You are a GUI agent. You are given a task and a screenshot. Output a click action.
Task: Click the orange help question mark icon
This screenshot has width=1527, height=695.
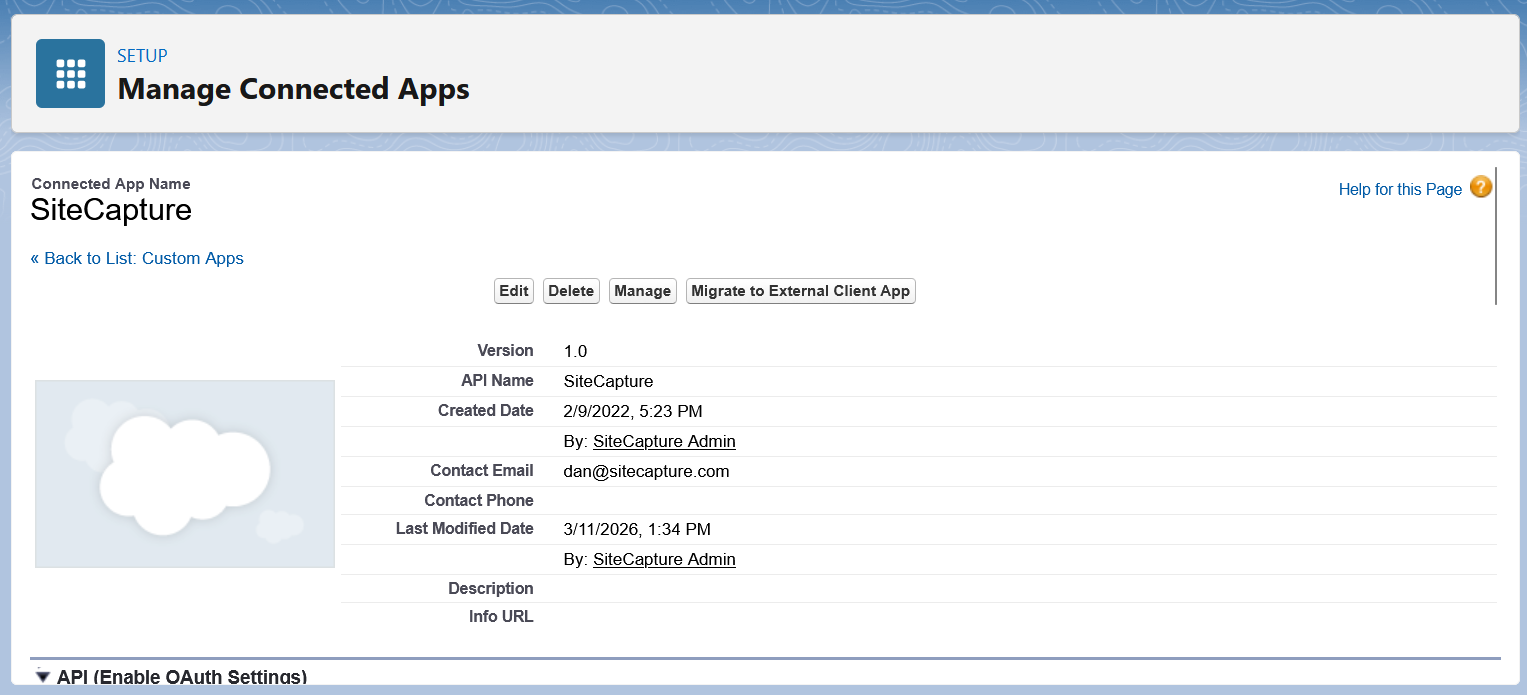pyautogui.click(x=1481, y=188)
